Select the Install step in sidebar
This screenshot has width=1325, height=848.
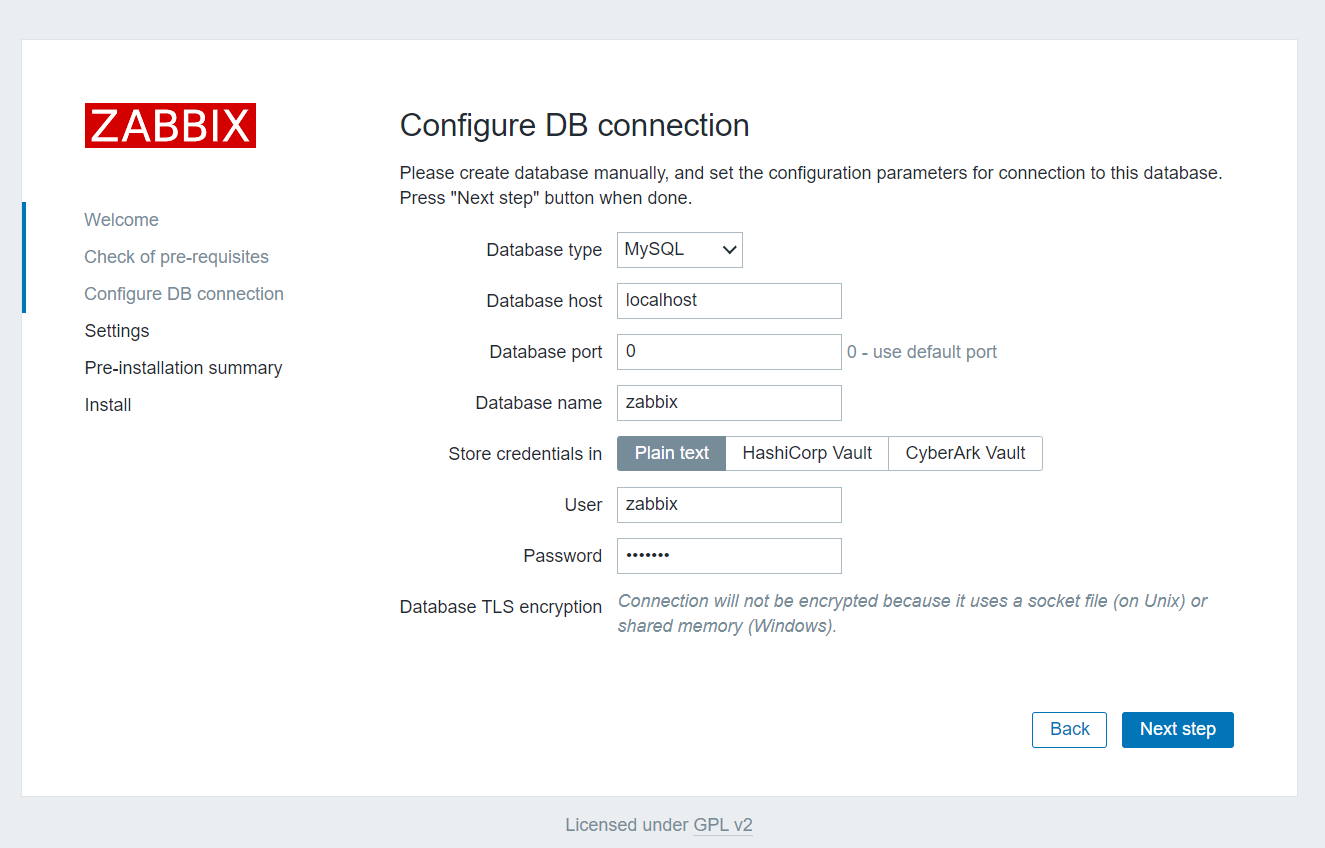pyautogui.click(x=108, y=405)
